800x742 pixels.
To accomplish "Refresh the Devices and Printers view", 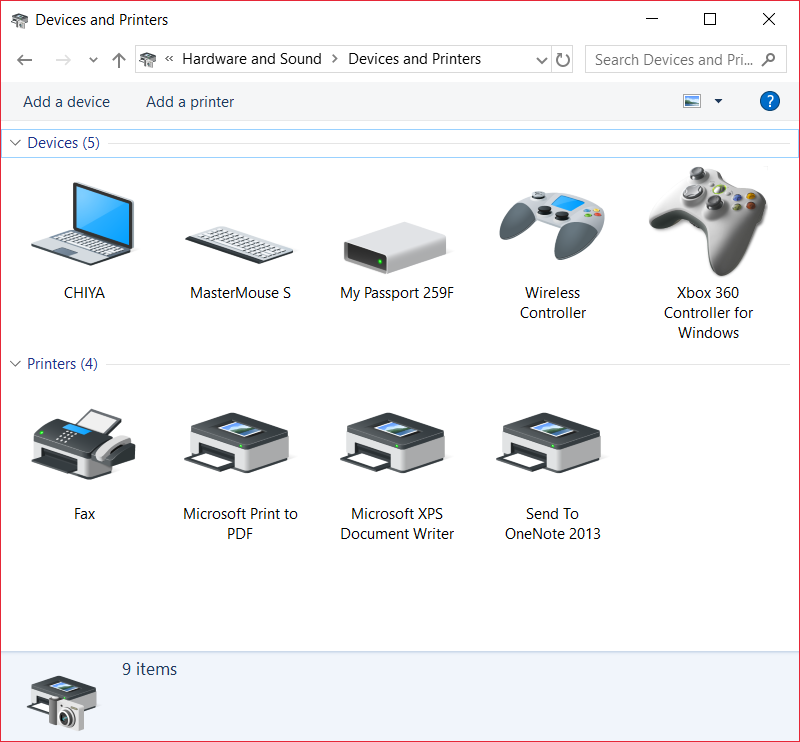I will (x=563, y=60).
